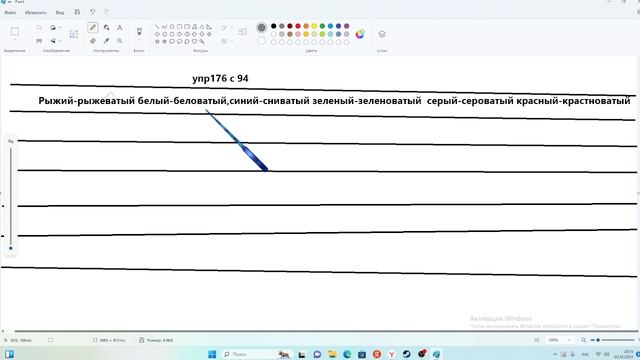Viewport: 640px width, 360px height.
Task: Click the word 'Рыжий-рыжеватый' on the canvas
Action: pyautogui.click(x=87, y=101)
